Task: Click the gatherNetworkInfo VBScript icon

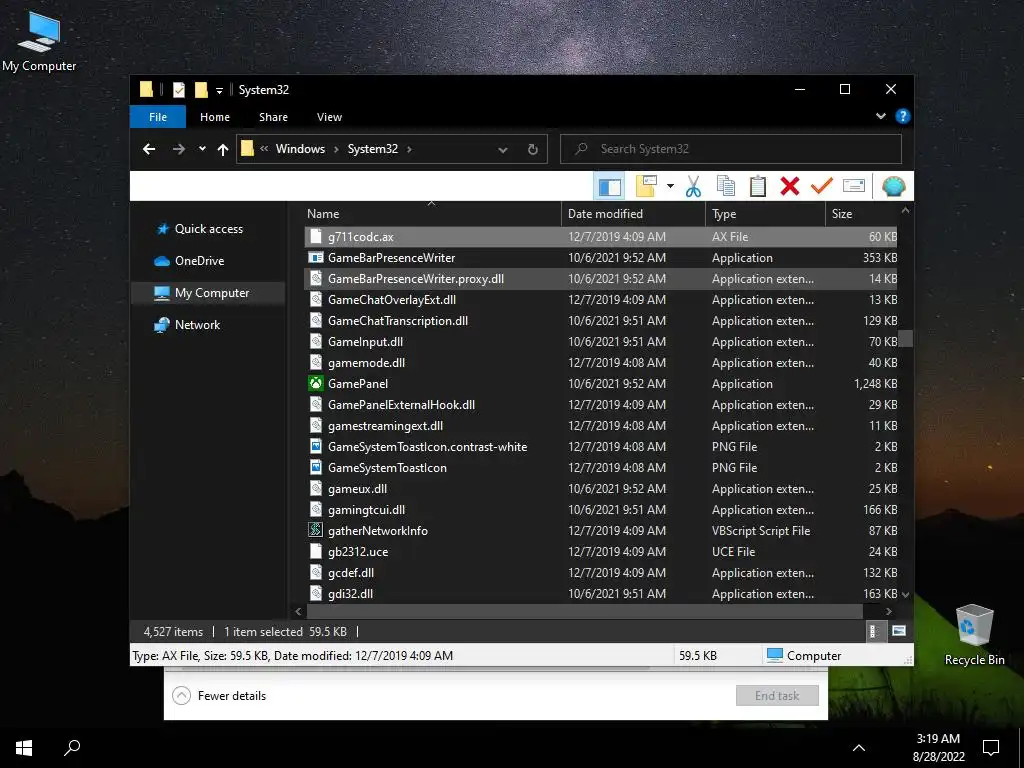Action: pos(315,530)
